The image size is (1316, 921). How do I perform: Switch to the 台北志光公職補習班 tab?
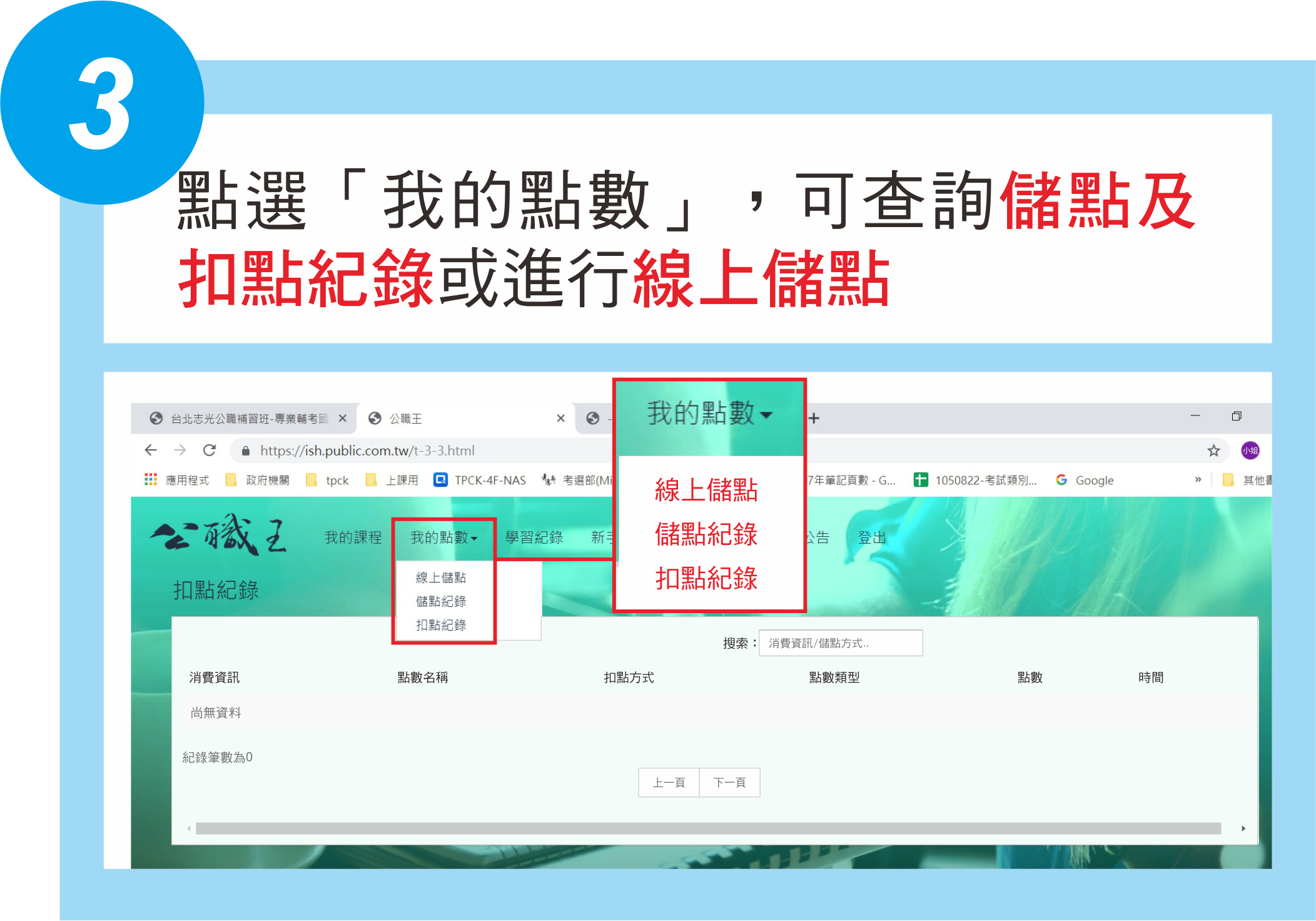point(244,419)
